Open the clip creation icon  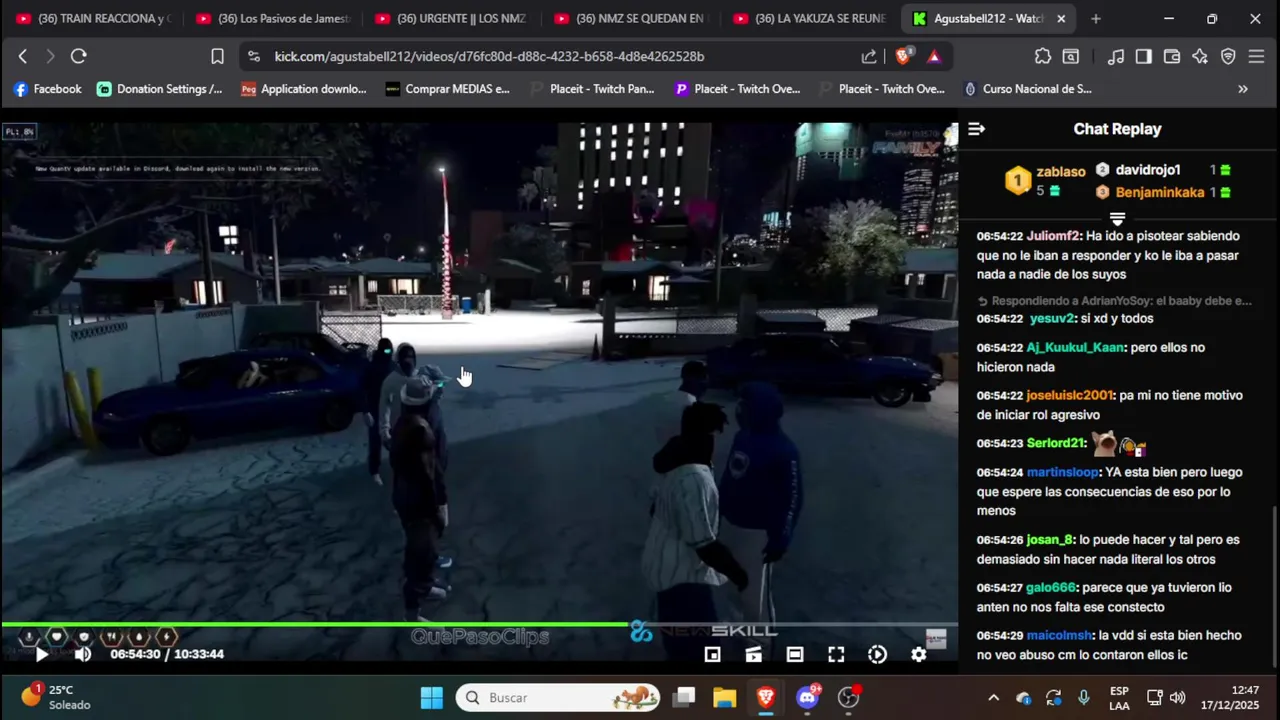(753, 655)
